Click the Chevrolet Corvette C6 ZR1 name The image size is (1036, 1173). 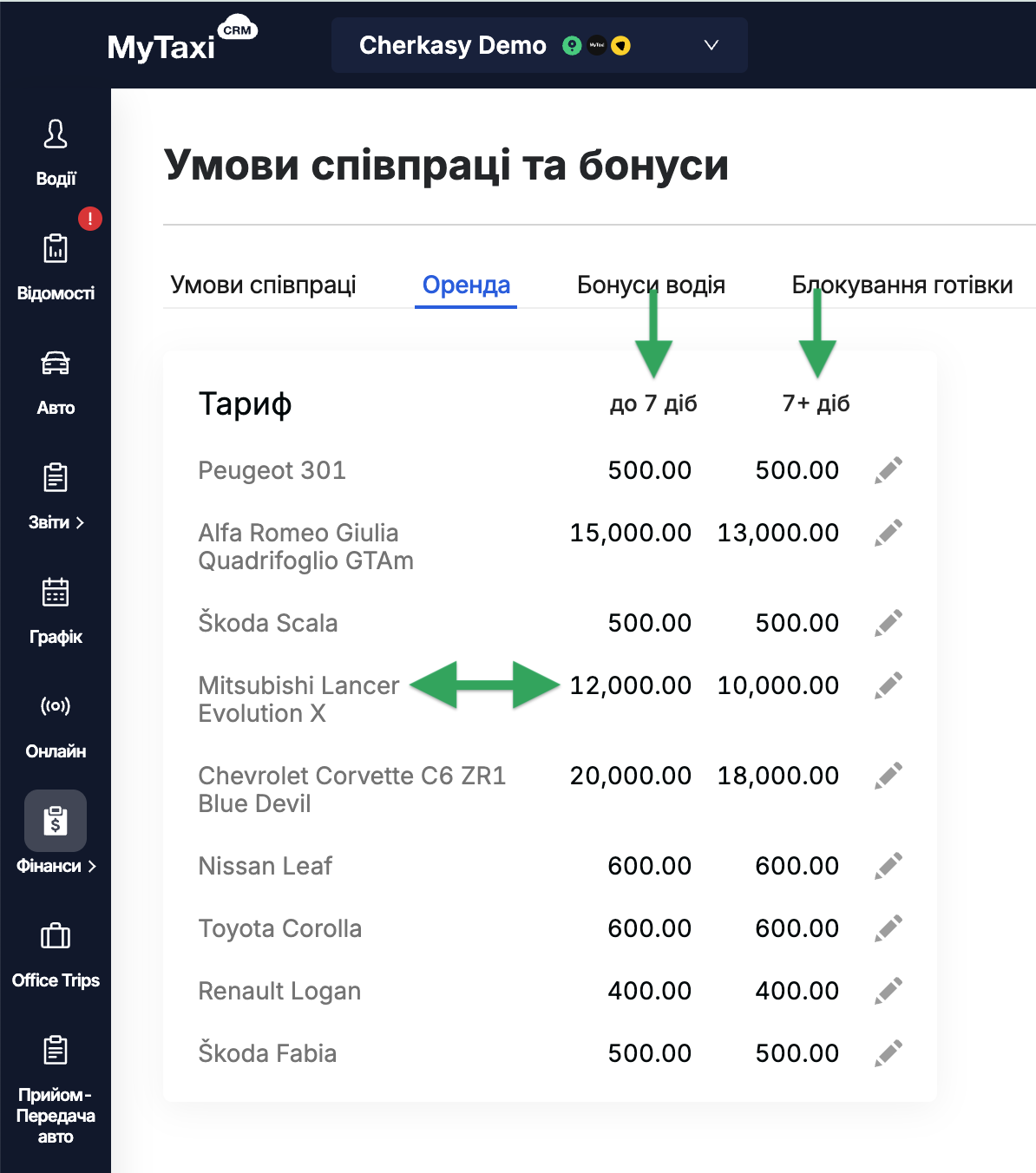coord(351,790)
